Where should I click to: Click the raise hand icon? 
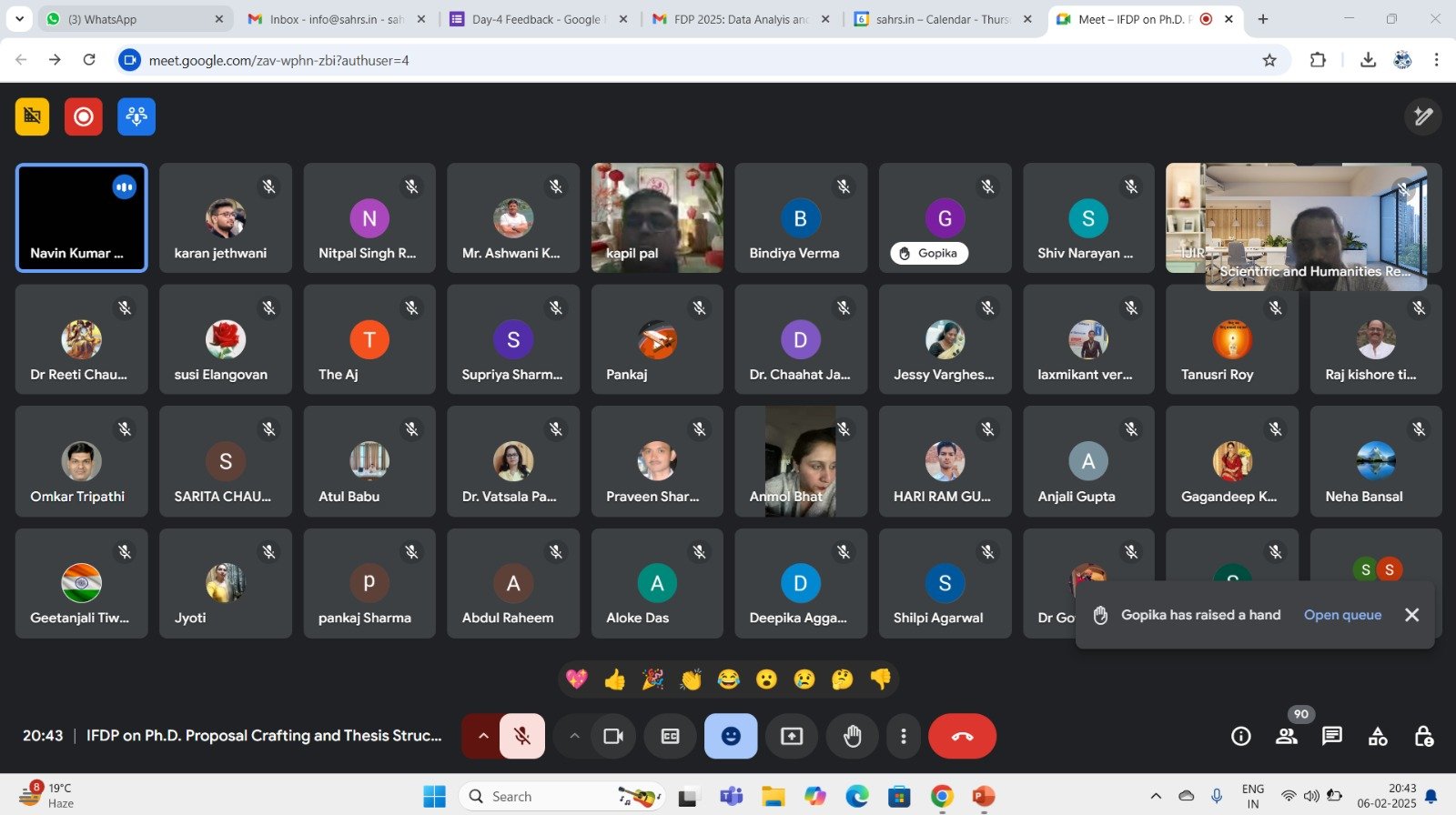(852, 736)
